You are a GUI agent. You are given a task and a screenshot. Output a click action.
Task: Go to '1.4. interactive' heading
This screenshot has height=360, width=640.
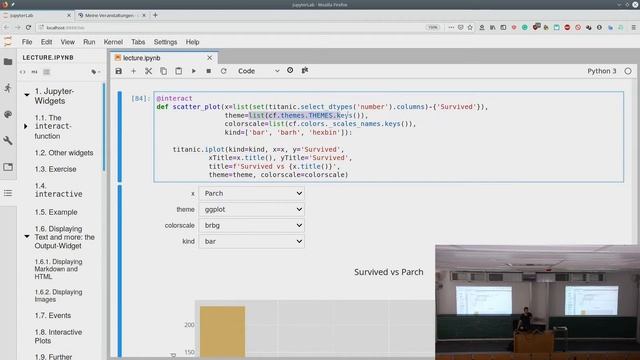(58, 190)
